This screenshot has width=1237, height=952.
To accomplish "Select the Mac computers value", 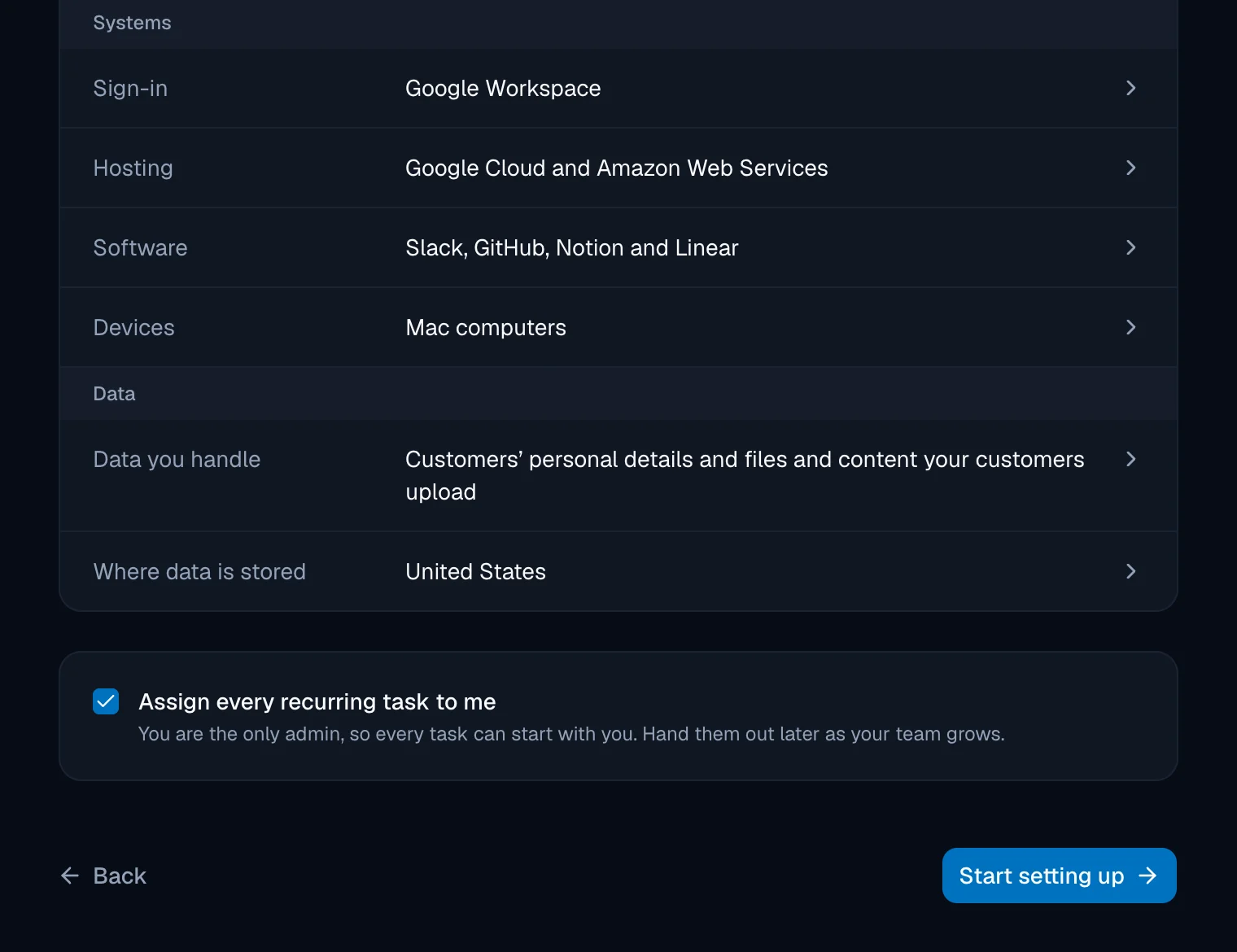I will coord(486,327).
